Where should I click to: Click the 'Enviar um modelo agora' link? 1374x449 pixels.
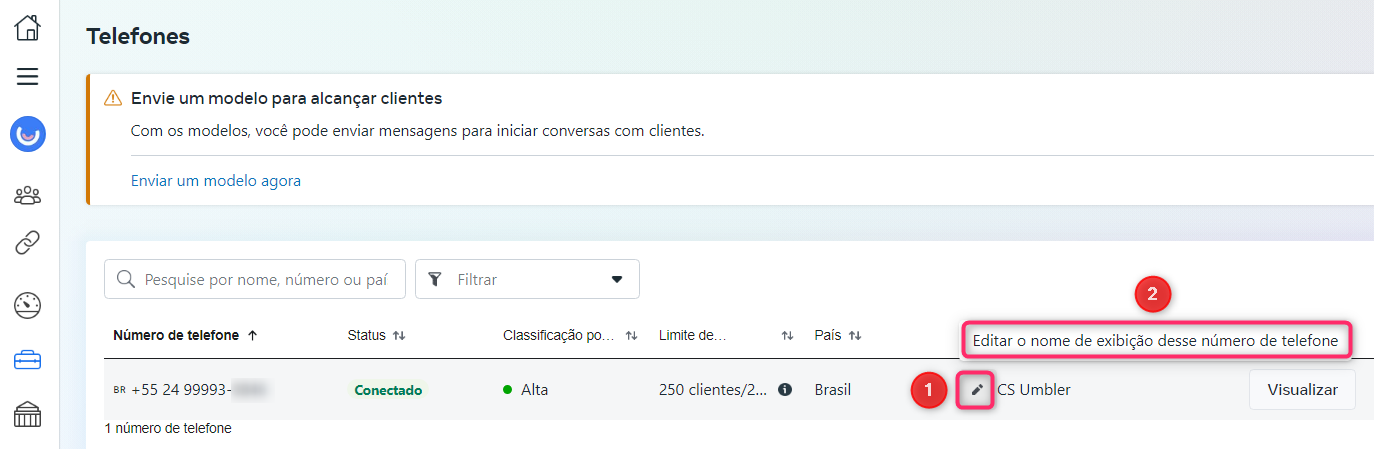tap(216, 181)
